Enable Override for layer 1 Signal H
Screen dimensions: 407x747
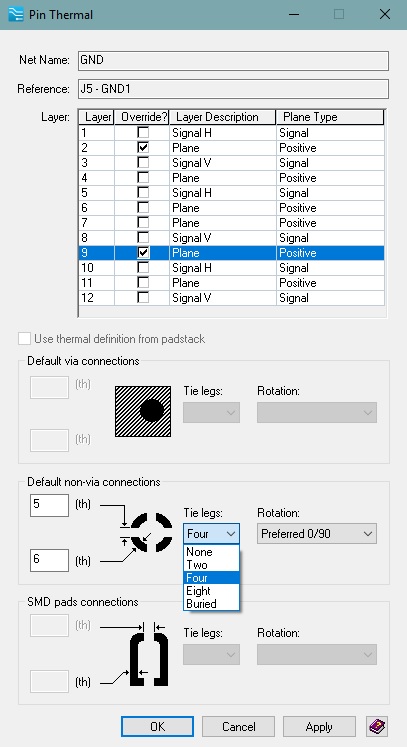(142, 132)
